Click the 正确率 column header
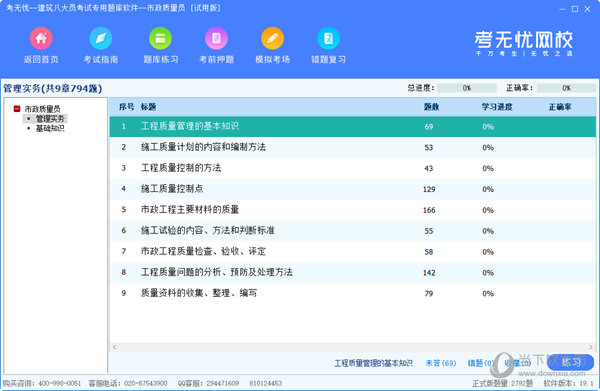Screen dimensions: 600x391 560,107
